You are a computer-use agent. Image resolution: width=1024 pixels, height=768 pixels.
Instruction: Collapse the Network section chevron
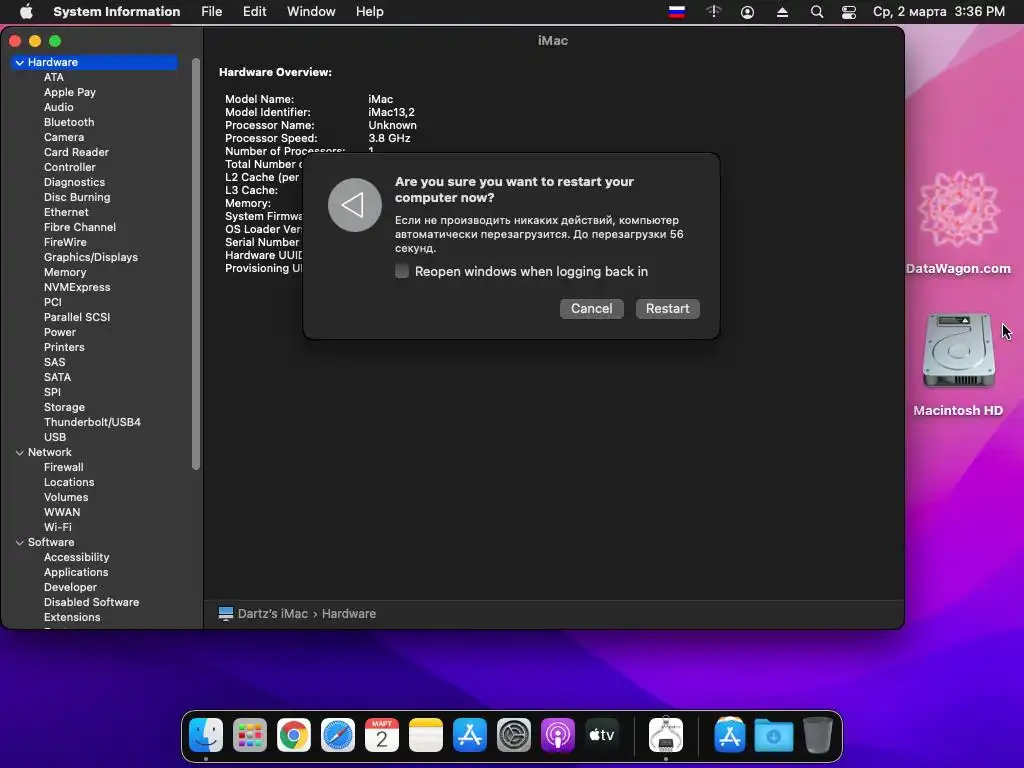point(20,453)
